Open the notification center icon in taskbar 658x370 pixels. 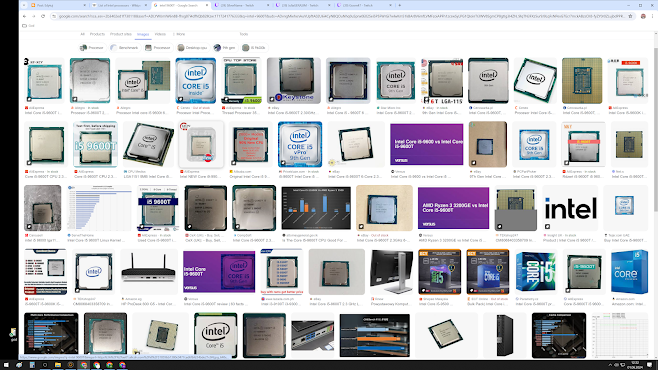point(650,365)
